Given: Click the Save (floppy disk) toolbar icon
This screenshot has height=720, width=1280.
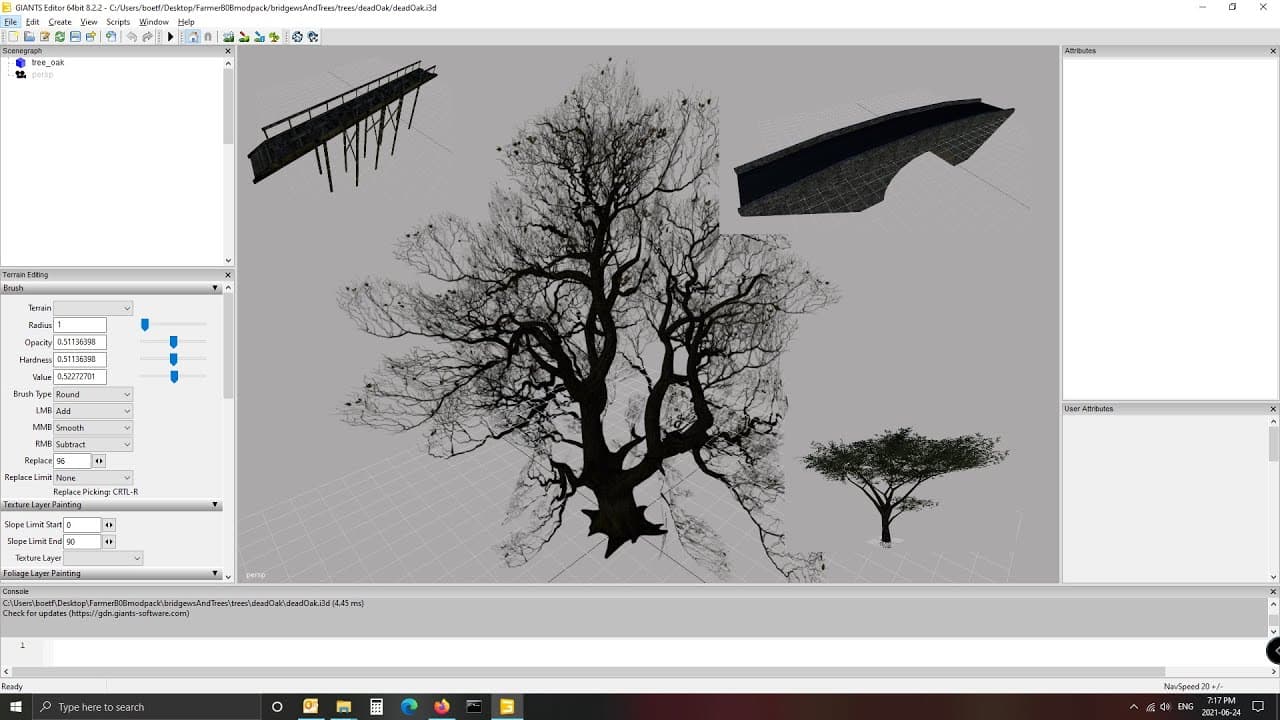Looking at the screenshot, I should (x=75, y=37).
